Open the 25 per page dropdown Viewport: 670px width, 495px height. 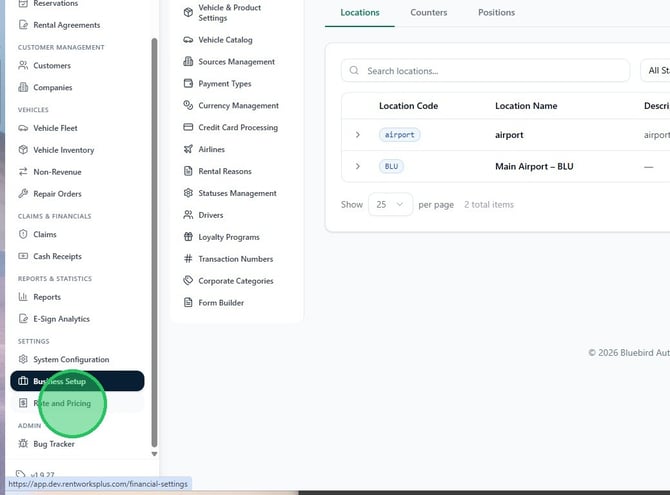pyautogui.click(x=390, y=204)
